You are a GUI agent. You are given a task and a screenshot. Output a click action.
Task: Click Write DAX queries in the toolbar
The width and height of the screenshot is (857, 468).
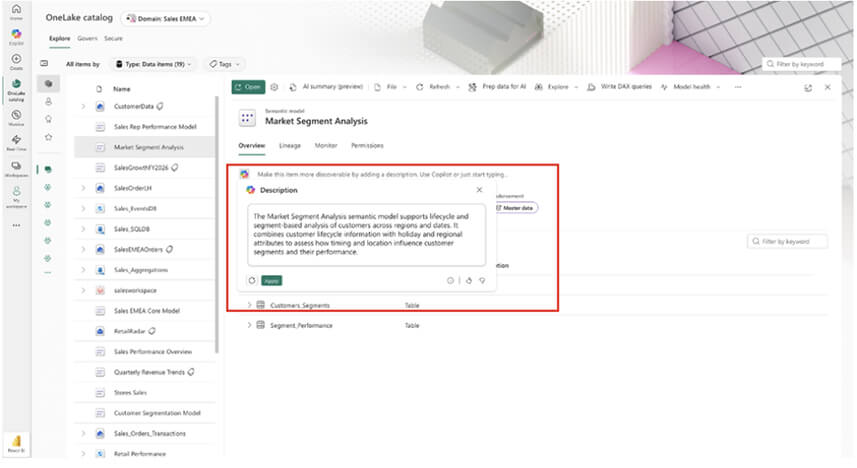point(619,87)
